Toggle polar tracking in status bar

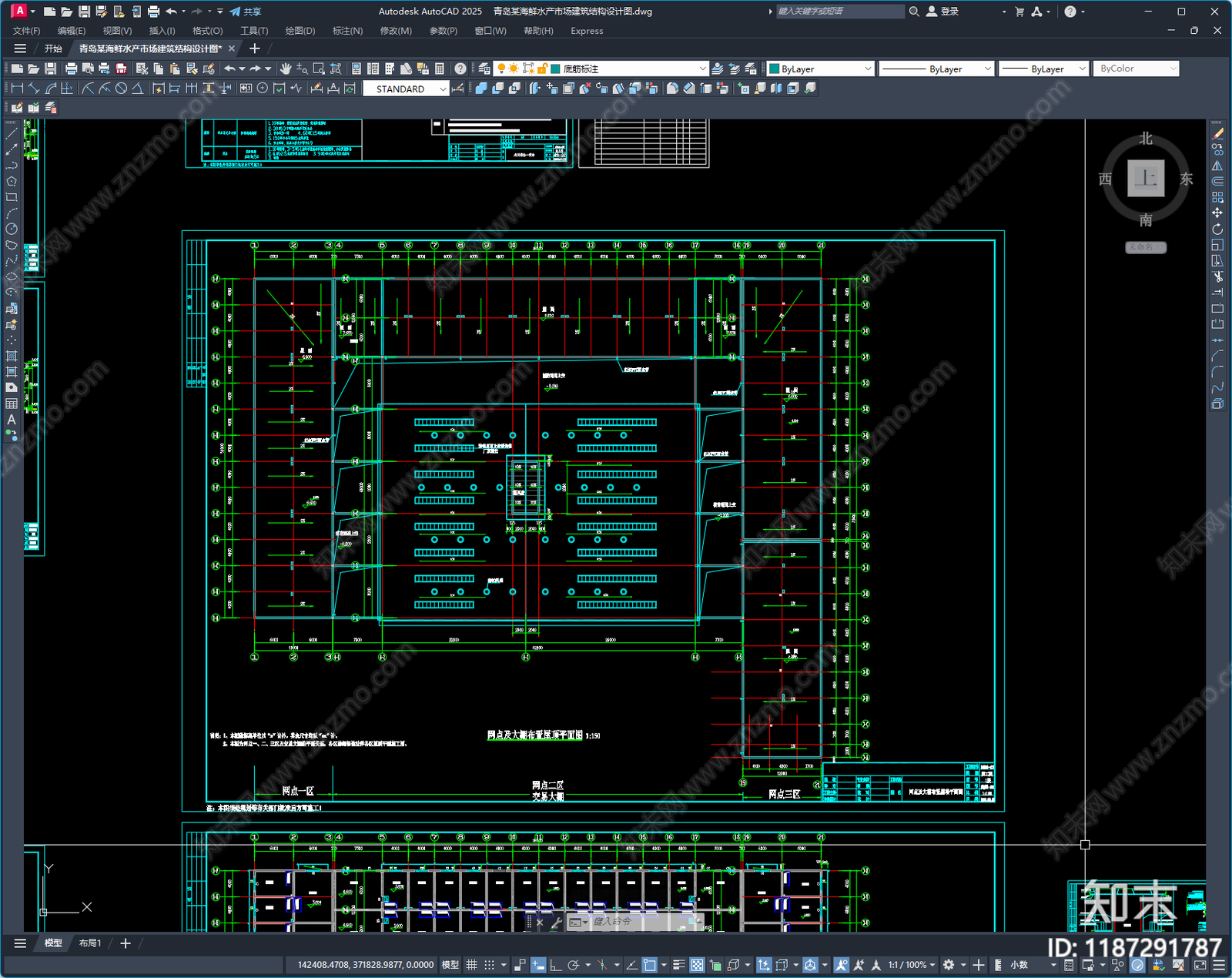[574, 965]
